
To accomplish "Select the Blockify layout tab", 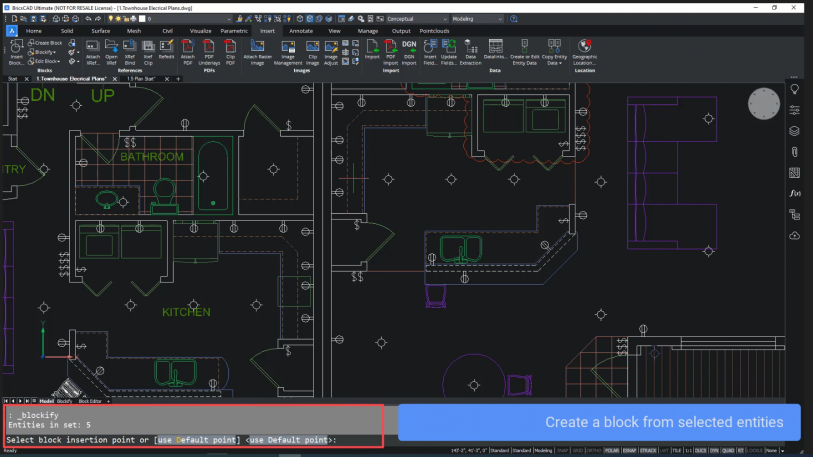I will click(x=64, y=401).
